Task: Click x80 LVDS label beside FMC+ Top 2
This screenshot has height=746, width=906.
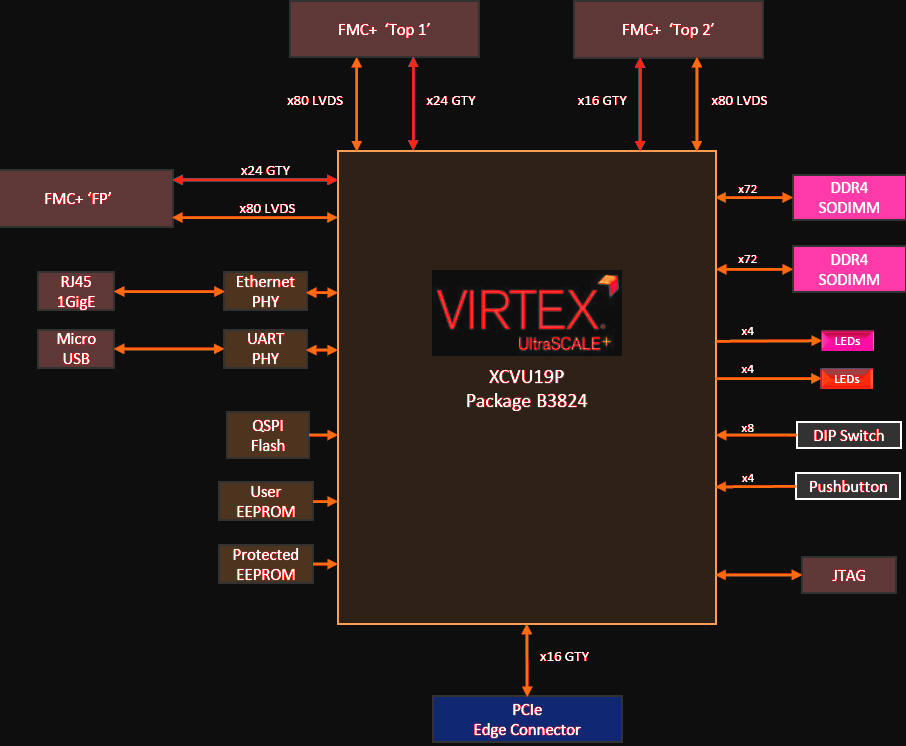Action: 739,101
